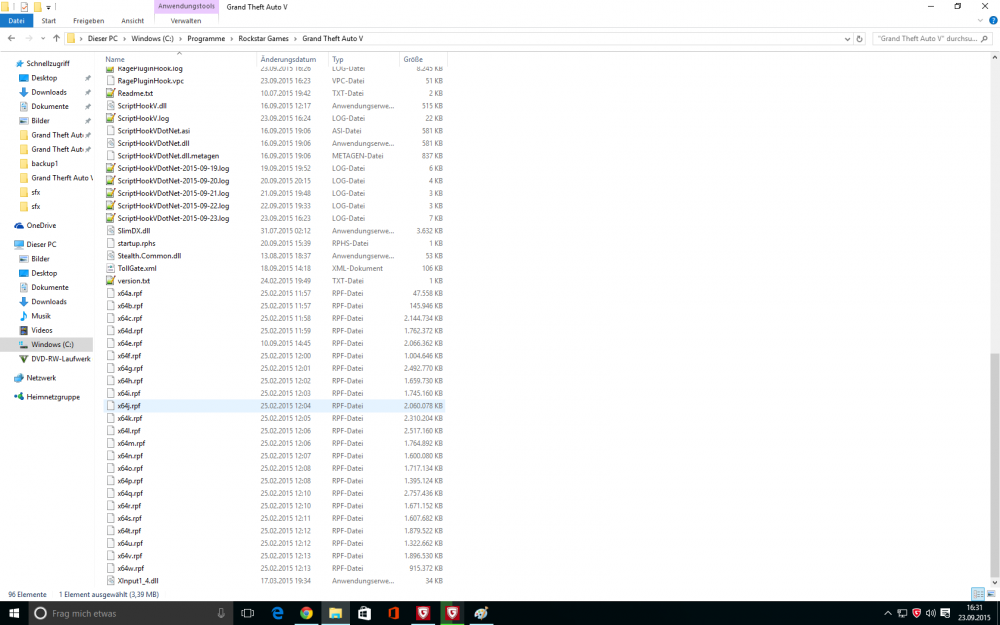The width and height of the screenshot is (1000, 625).
Task: Sort by Typ column header
Action: [364, 59]
